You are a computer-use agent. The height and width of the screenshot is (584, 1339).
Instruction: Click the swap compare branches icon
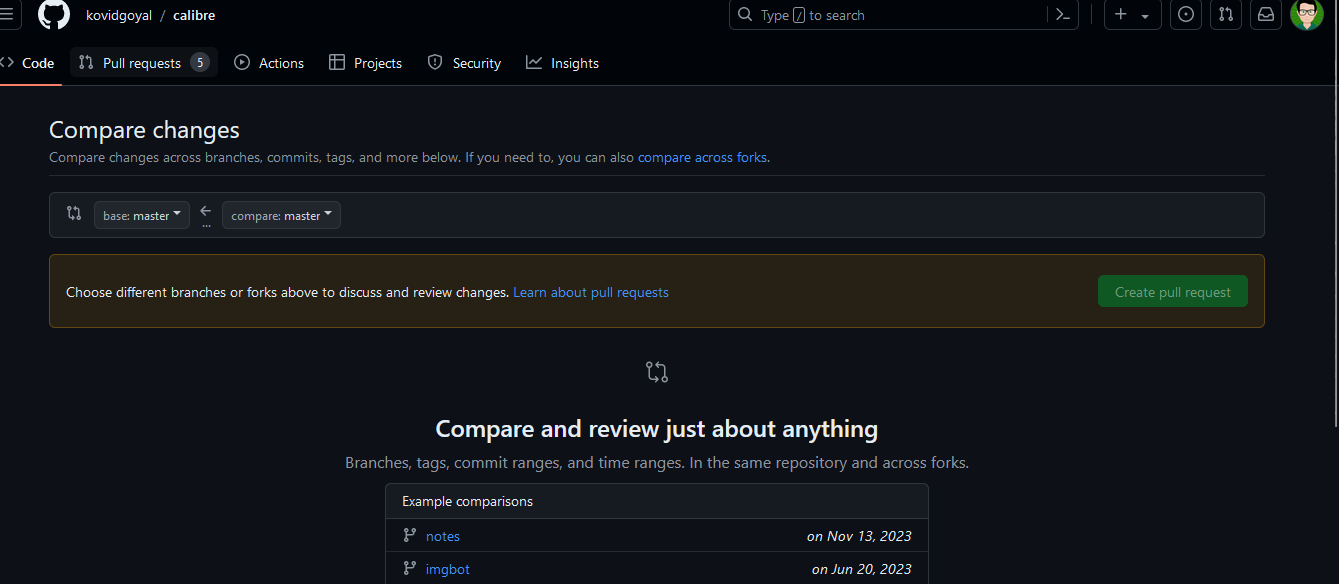coord(74,213)
